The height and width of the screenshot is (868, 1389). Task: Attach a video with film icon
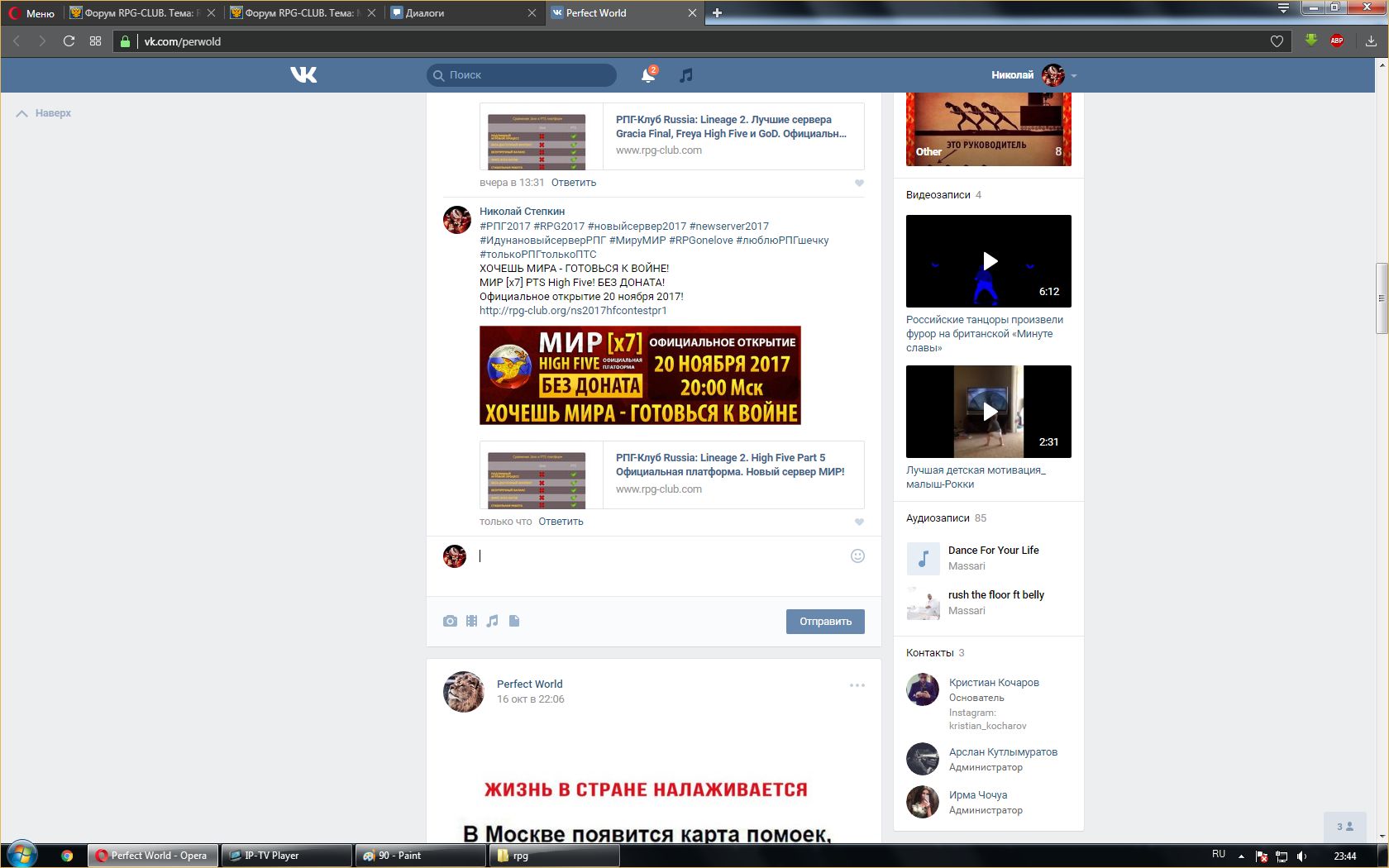(x=471, y=621)
